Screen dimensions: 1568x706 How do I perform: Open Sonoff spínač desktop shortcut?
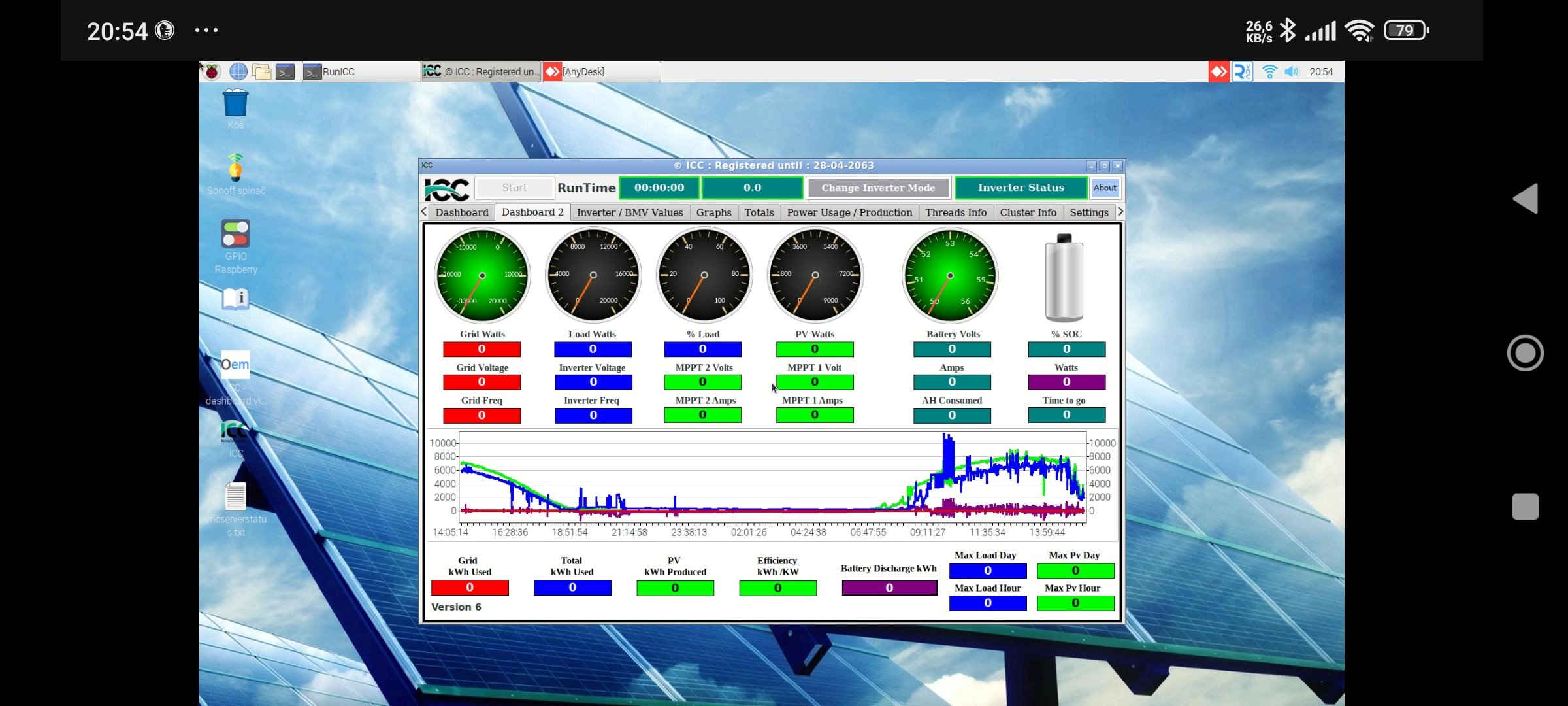(236, 169)
